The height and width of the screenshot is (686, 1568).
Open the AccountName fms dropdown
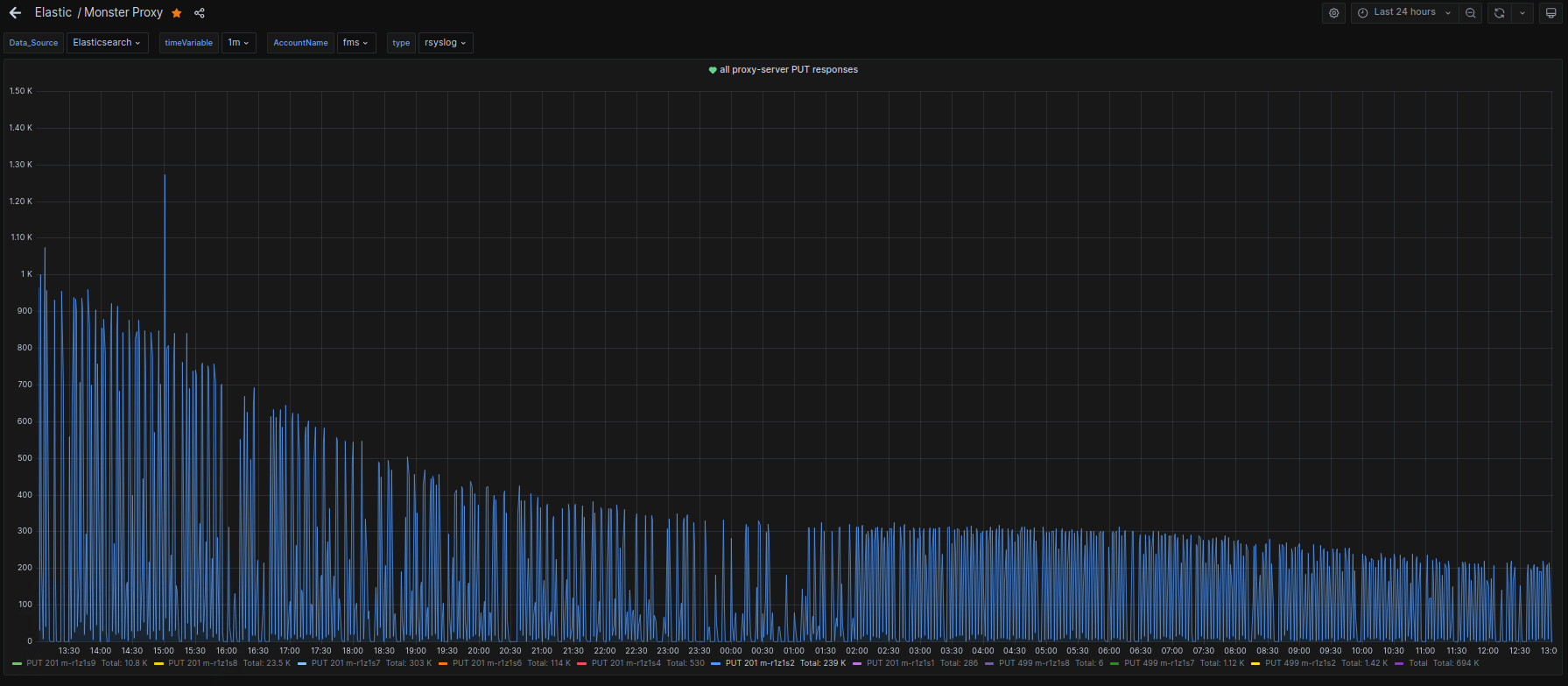coord(355,43)
